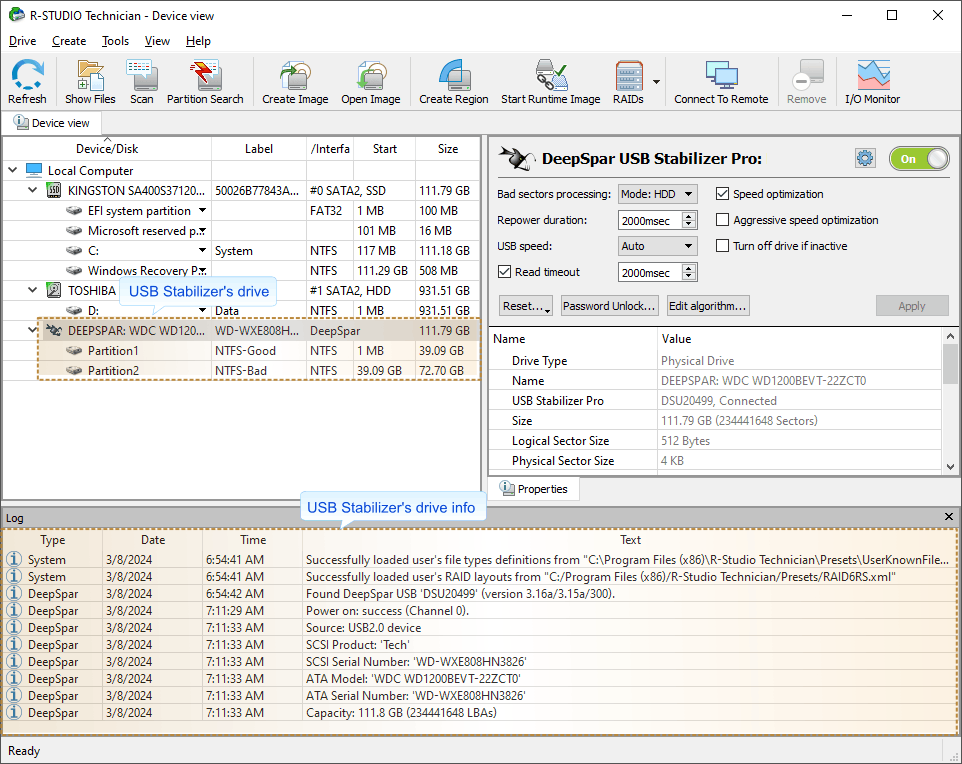Collapse the Local Computer tree node
Viewport: 962px width, 764px height.
click(13, 170)
